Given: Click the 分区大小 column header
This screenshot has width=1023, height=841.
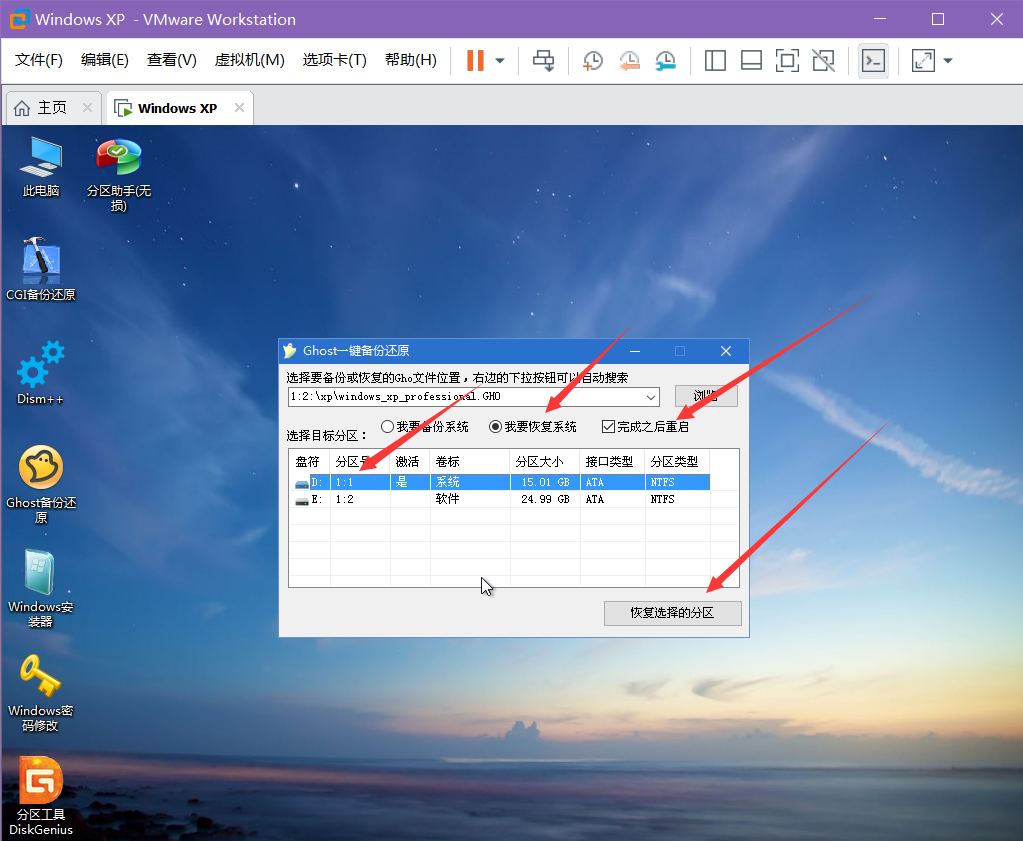Looking at the screenshot, I should point(545,462).
